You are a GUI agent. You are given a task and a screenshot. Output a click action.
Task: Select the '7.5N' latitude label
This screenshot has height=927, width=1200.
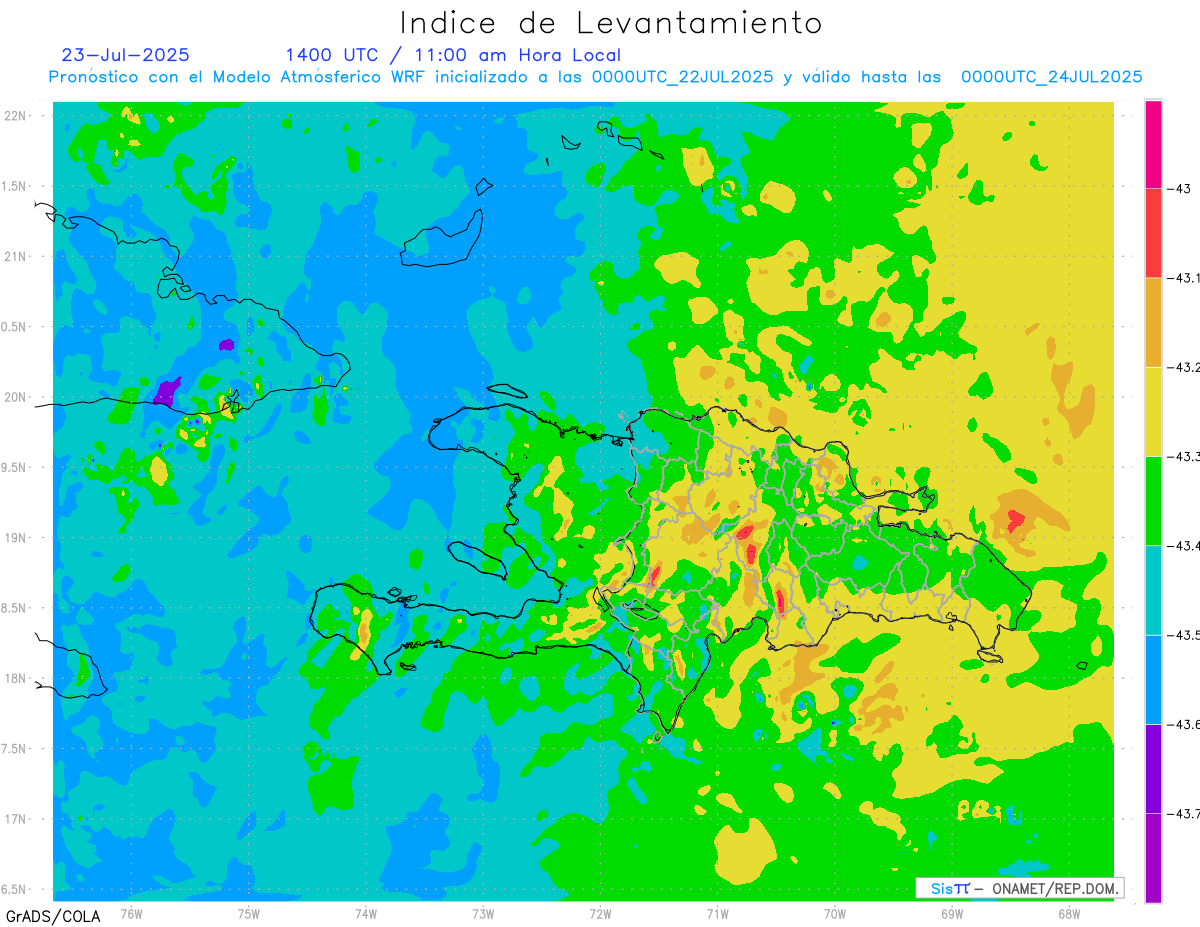(x=14, y=749)
